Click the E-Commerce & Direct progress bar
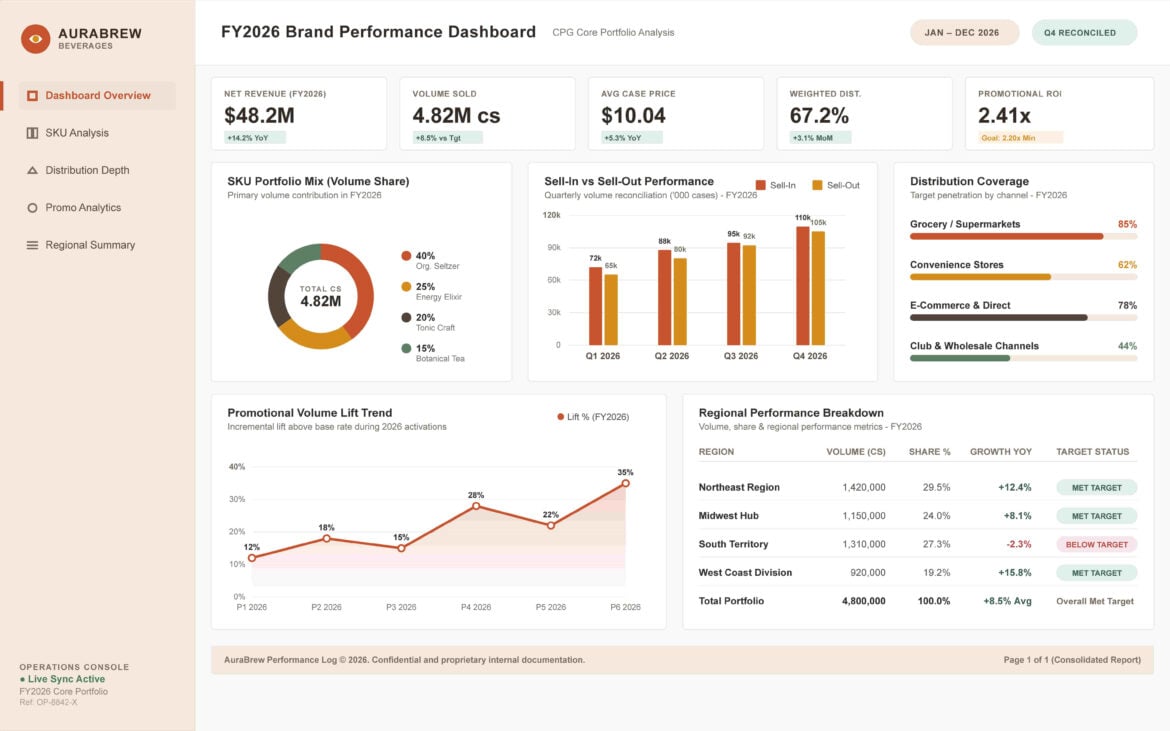This screenshot has height=731, width=1170. tap(1023, 318)
